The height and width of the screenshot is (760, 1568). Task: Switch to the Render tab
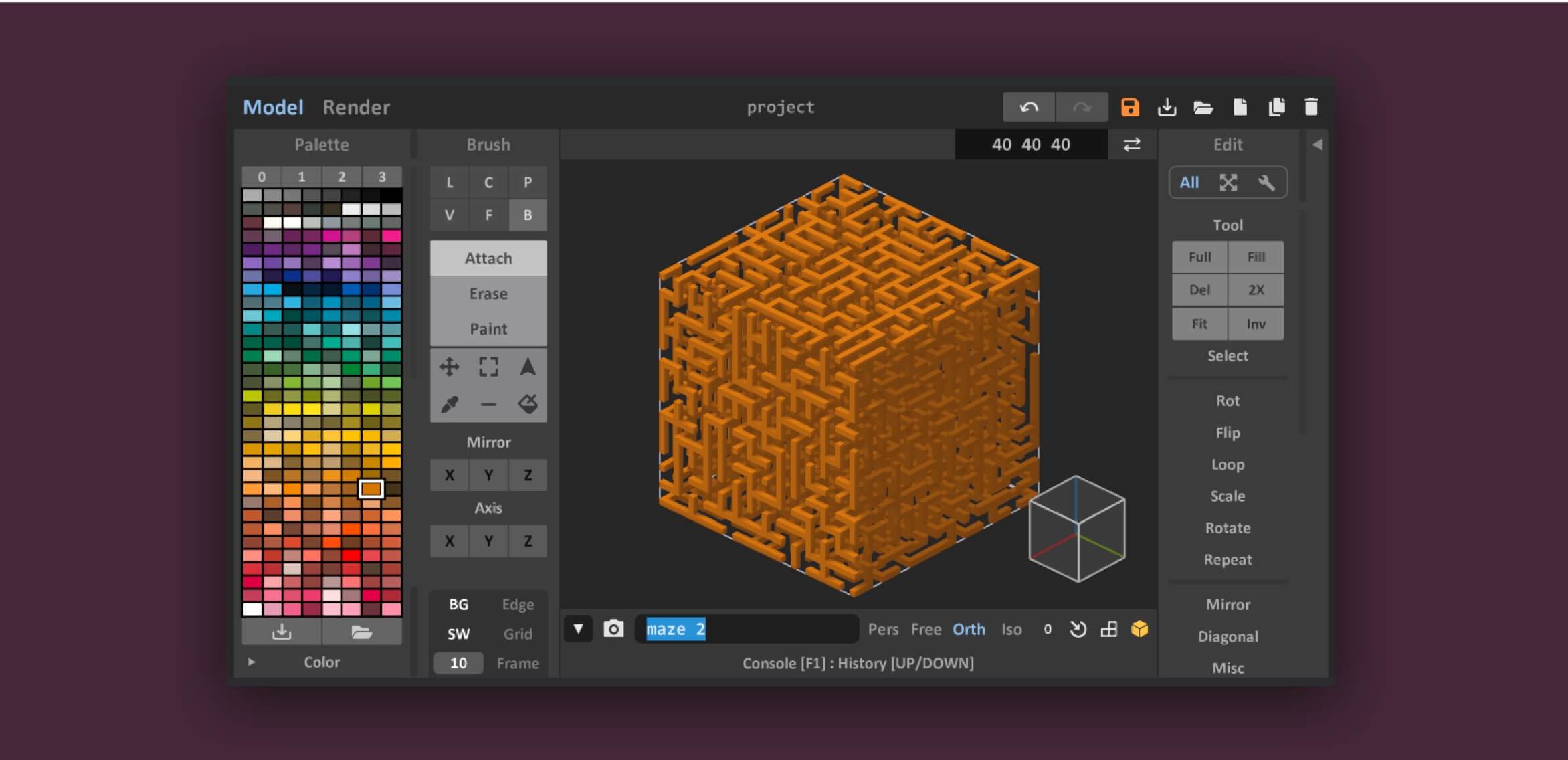click(356, 107)
